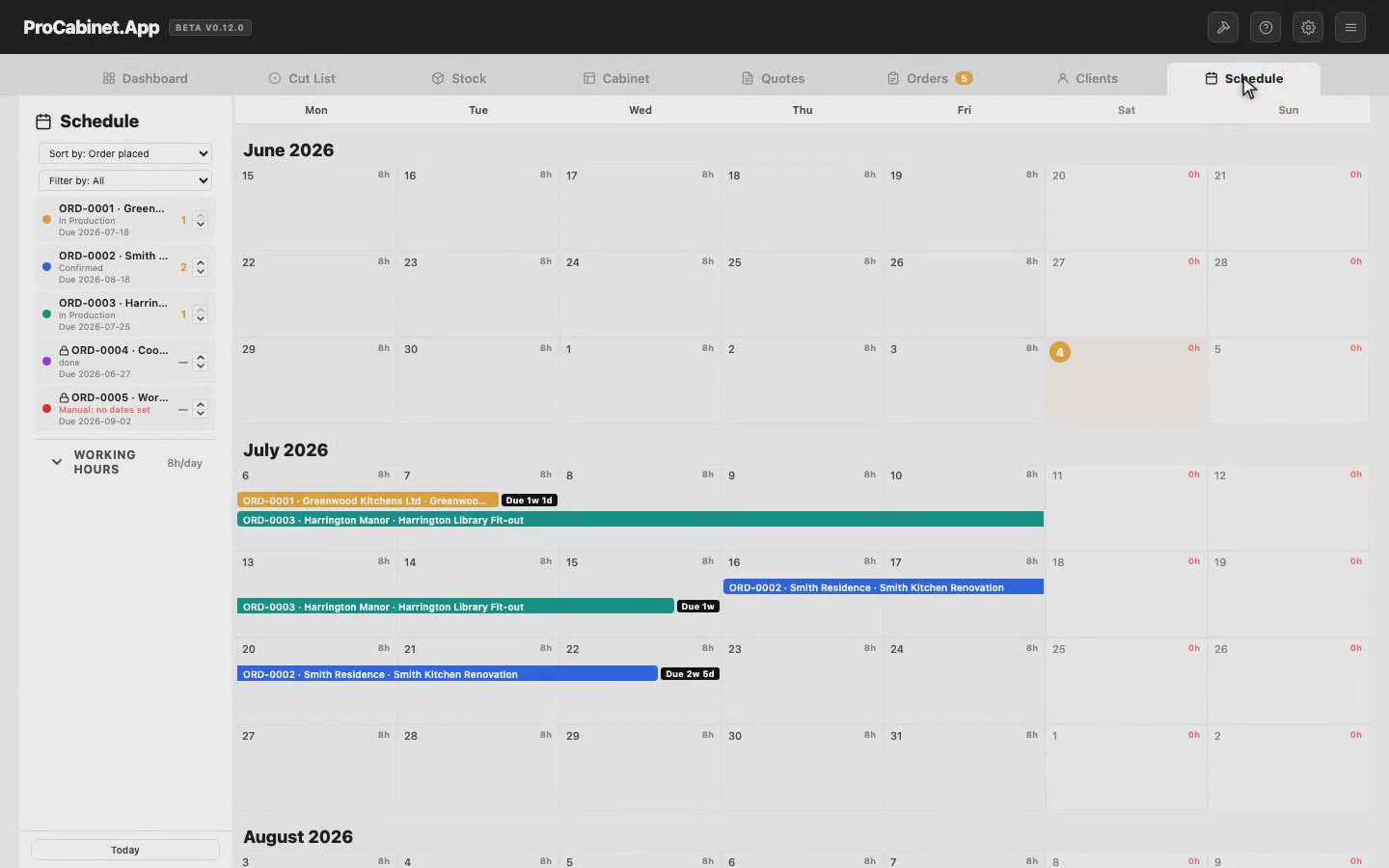The height and width of the screenshot is (868, 1389).
Task: Open settings via the gear icon
Action: click(1308, 27)
